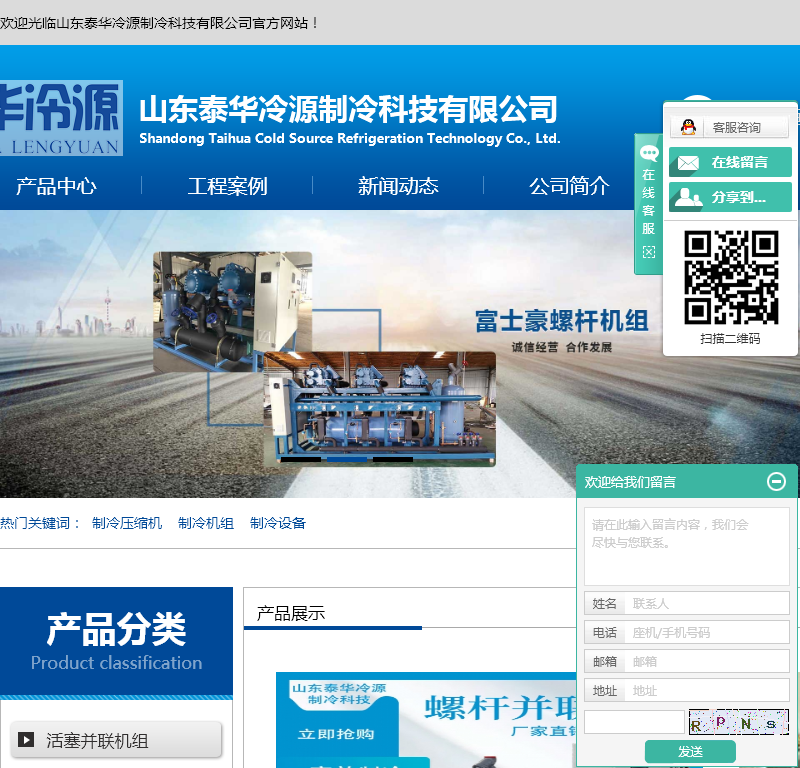Open the 活塞并联机组 product category
The image size is (800, 768).
tap(116, 739)
